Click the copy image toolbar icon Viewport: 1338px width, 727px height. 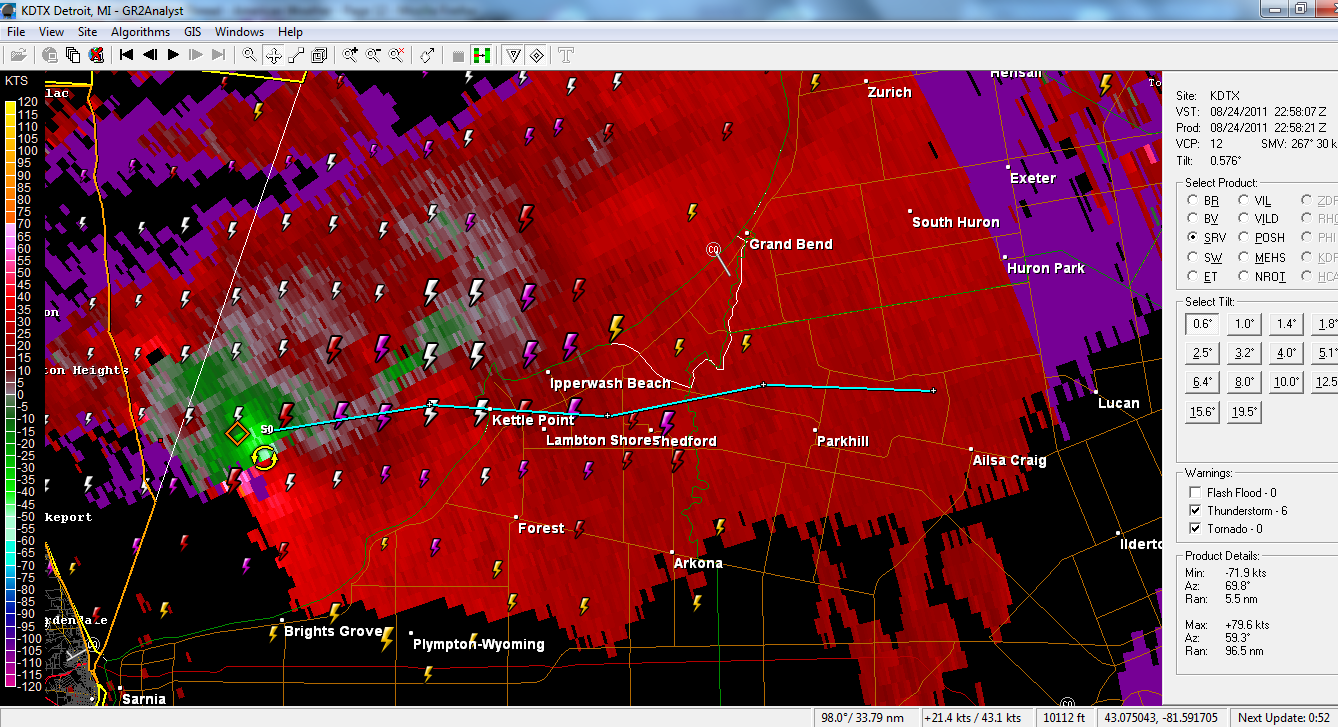coord(73,55)
